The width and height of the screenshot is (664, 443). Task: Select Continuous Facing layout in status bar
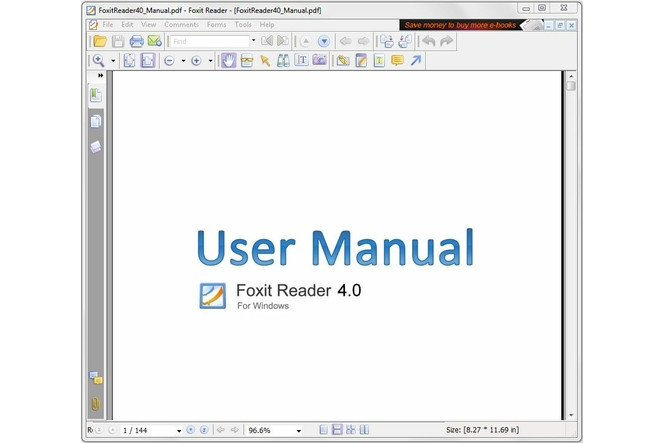coord(351,430)
